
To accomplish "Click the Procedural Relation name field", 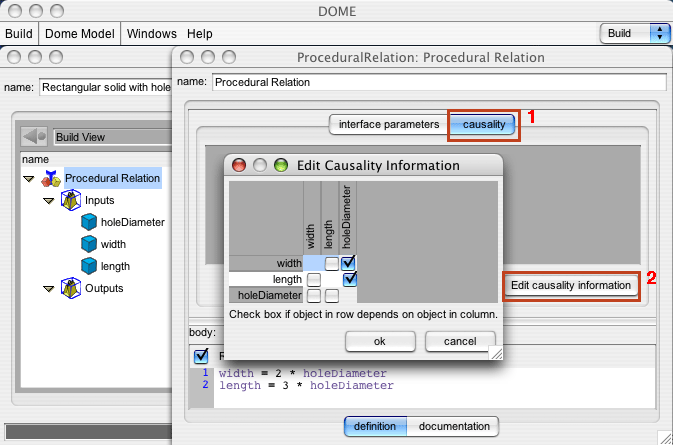I will pyautogui.click(x=439, y=82).
